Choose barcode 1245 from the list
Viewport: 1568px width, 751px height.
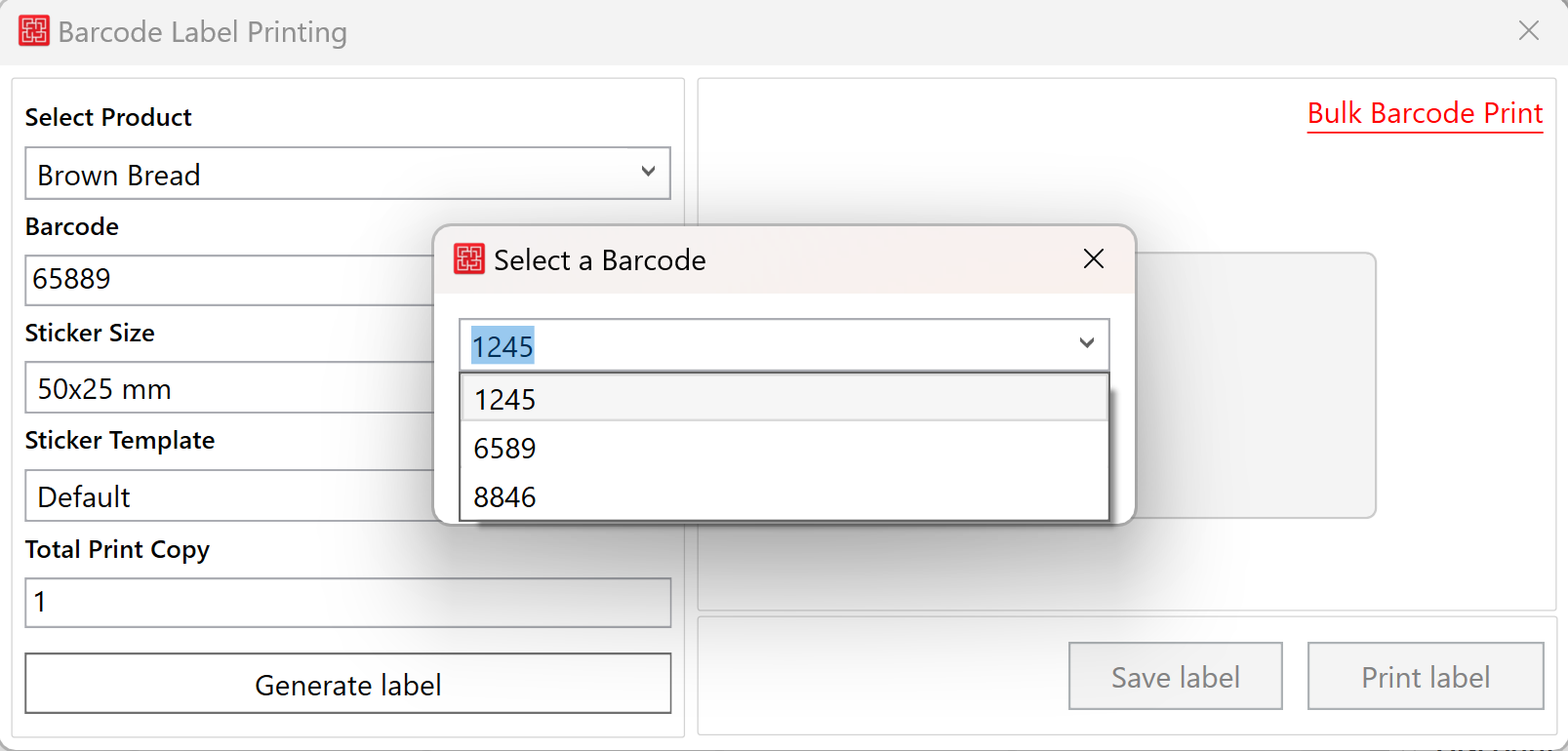tap(784, 399)
